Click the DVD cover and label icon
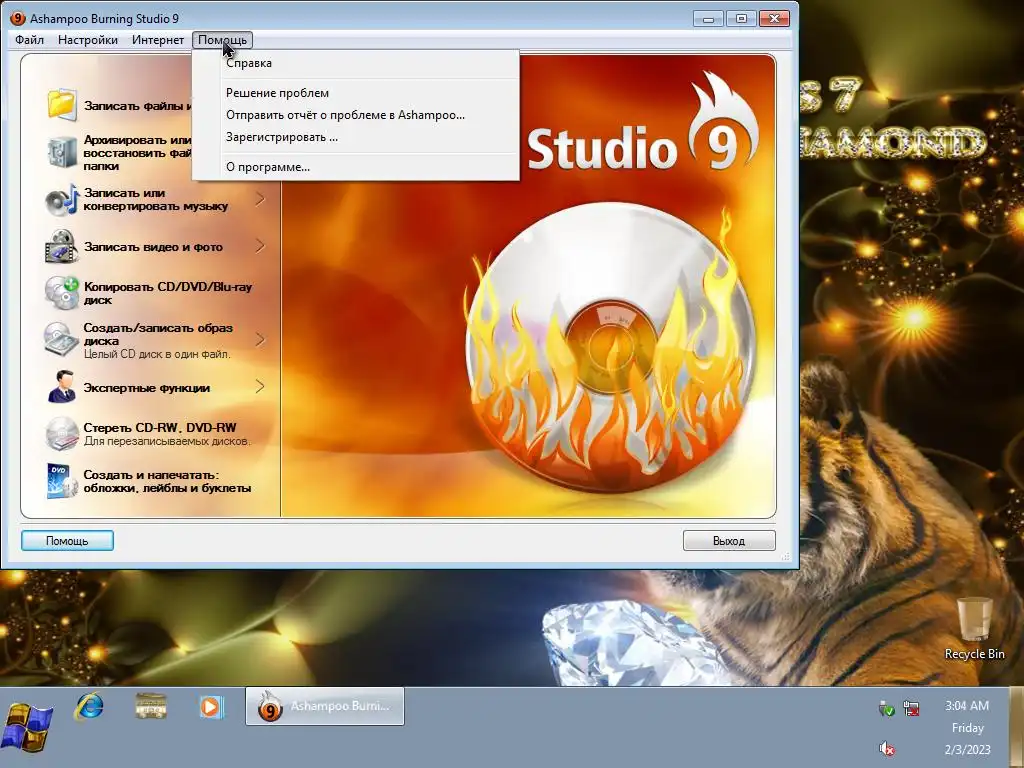 [62, 481]
